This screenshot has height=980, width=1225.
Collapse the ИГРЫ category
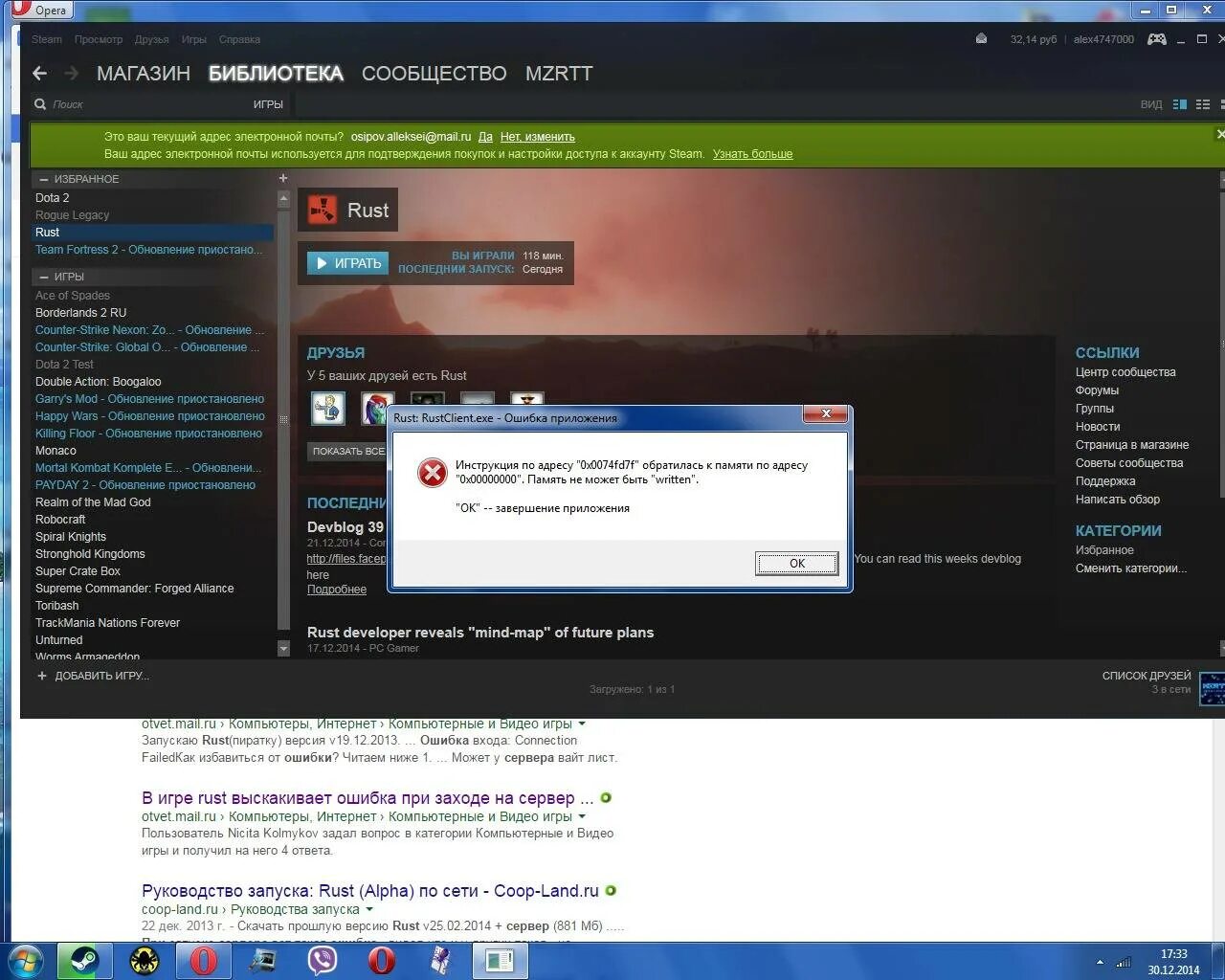(42, 277)
